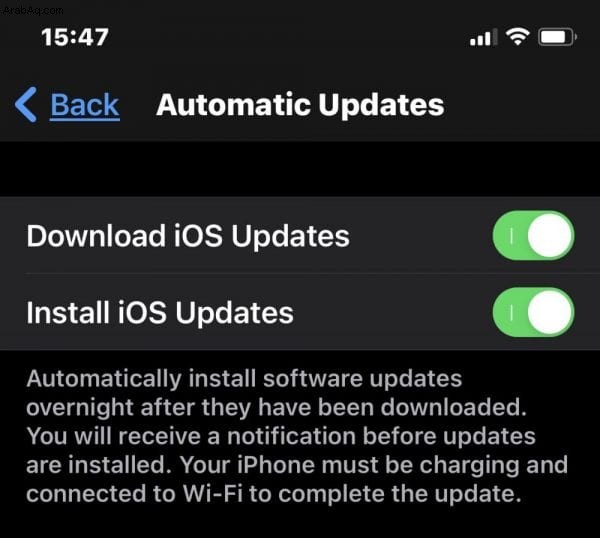Image resolution: width=600 pixels, height=538 pixels.
Task: Disable the Download iOS Updates switch
Action: pyautogui.click(x=533, y=235)
